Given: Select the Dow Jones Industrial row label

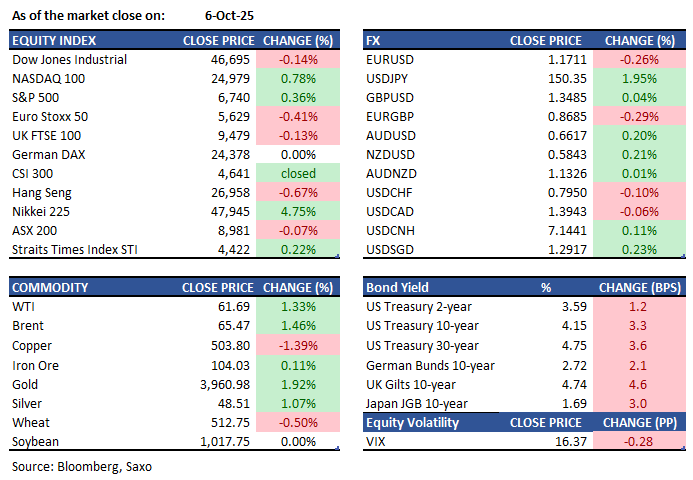Looking at the screenshot, I should click(x=69, y=59).
